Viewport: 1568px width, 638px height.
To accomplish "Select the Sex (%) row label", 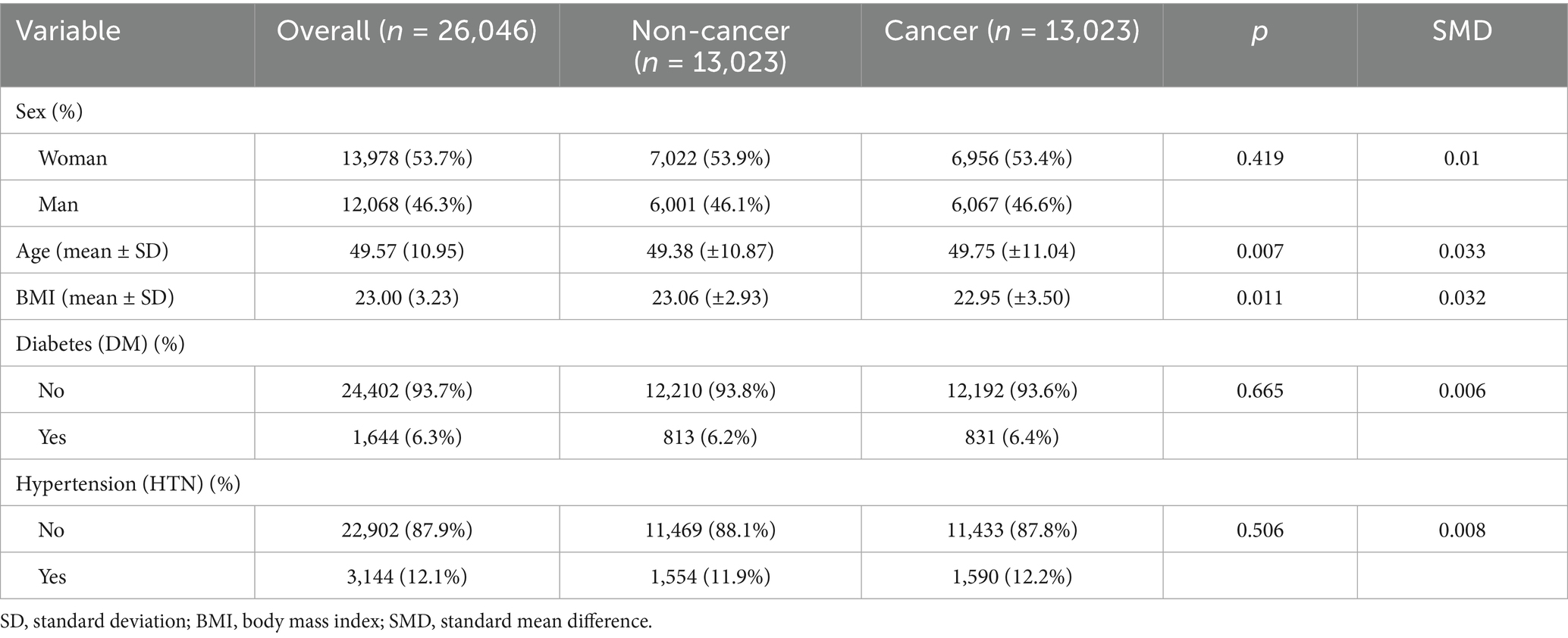I will (49, 111).
